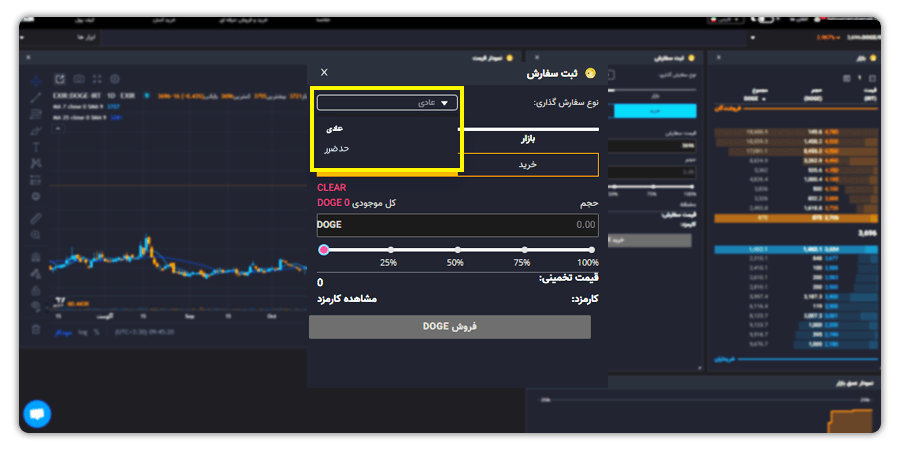Viewport: 900px width, 450px height.
Task: Click the highlighted blue buy order row
Action: click(x=796, y=250)
